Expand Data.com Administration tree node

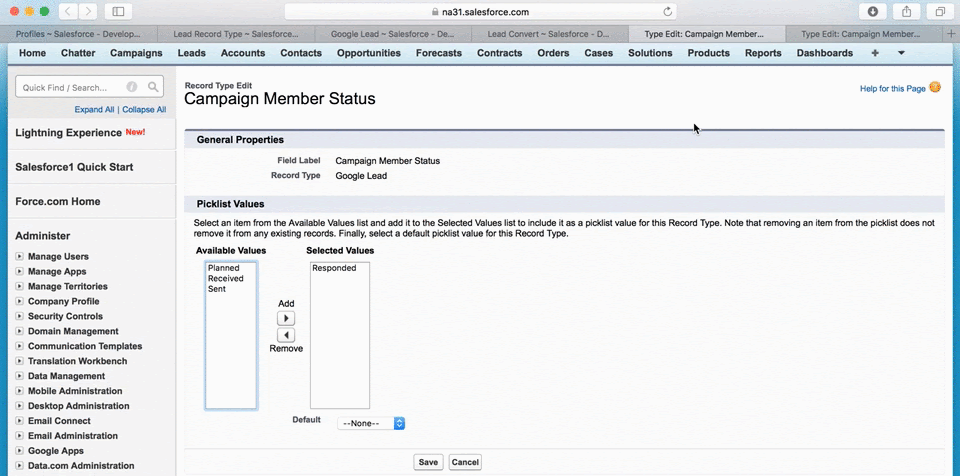20,466
